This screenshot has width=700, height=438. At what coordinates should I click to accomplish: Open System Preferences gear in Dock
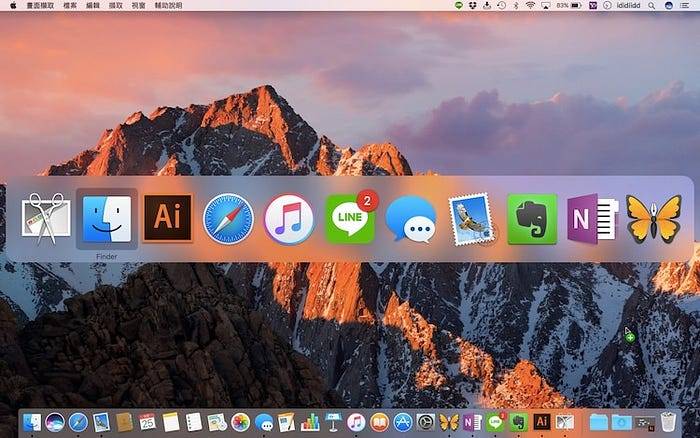(x=426, y=422)
